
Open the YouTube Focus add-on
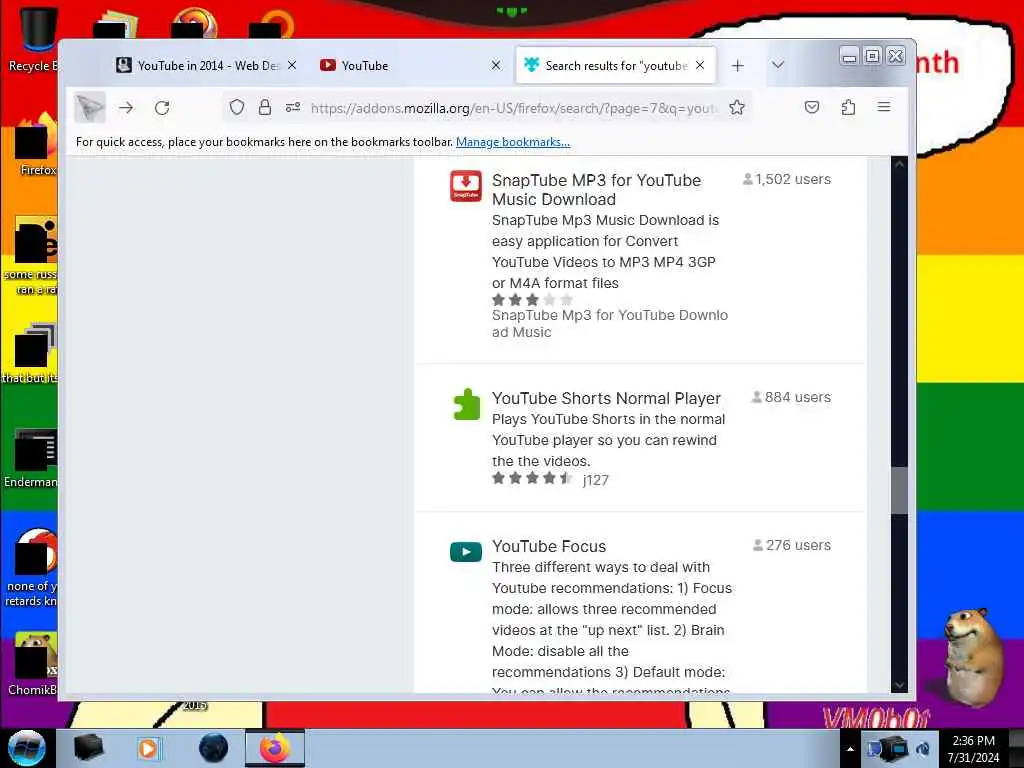point(549,547)
